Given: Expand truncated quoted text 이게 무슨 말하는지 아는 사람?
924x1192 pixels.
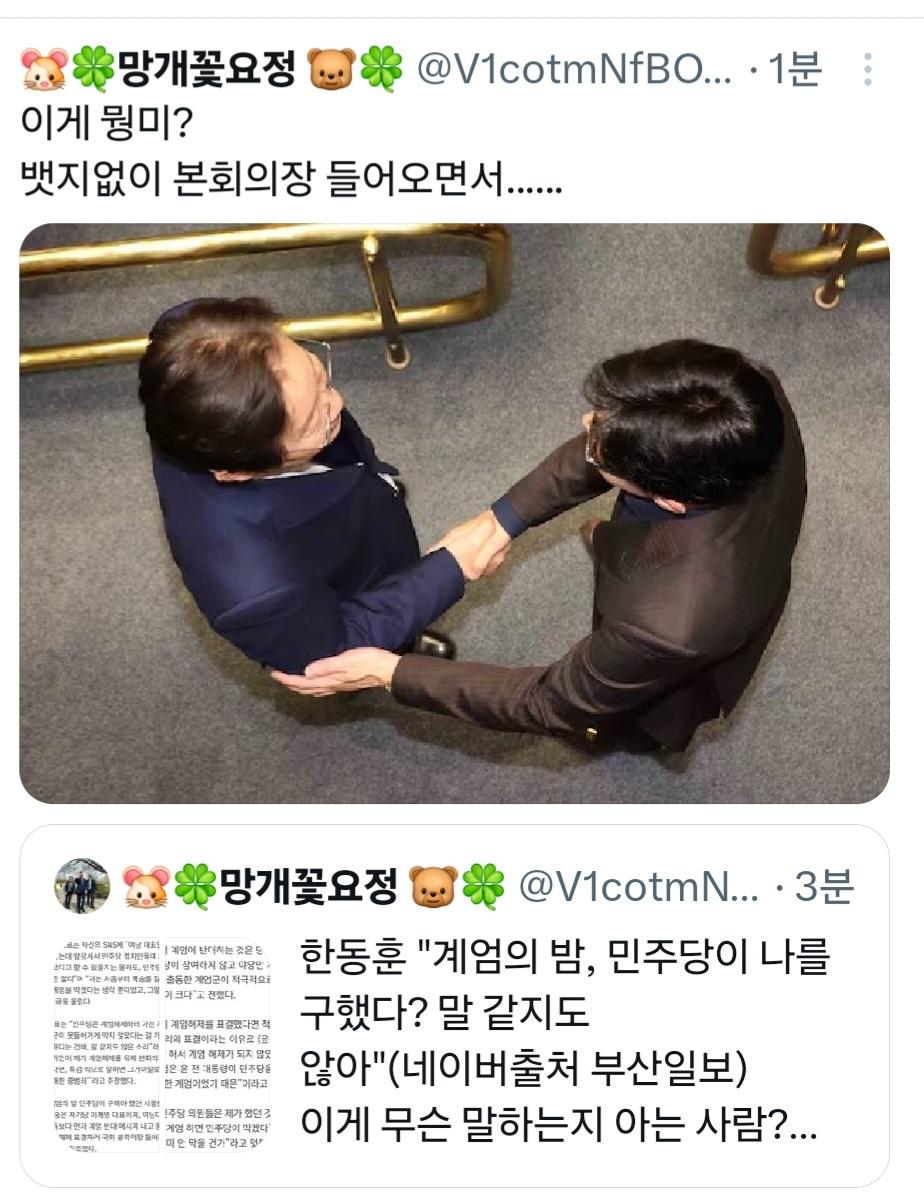Looking at the screenshot, I should (558, 1123).
